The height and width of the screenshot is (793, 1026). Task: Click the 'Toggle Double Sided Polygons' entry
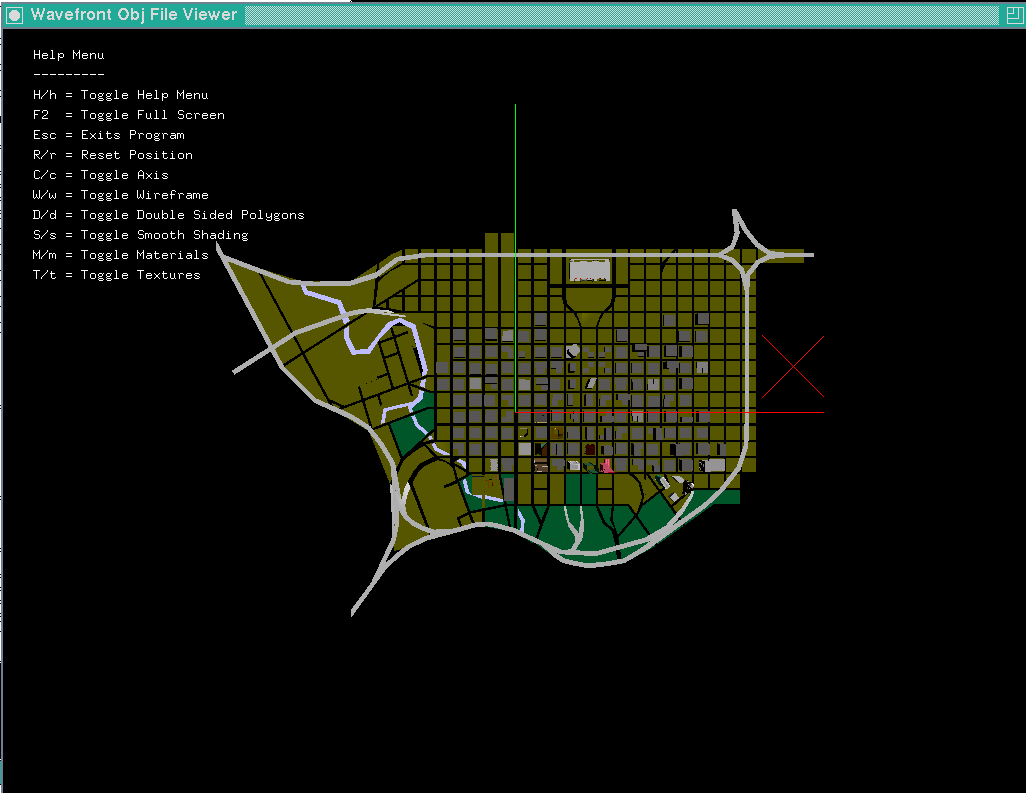pos(168,215)
